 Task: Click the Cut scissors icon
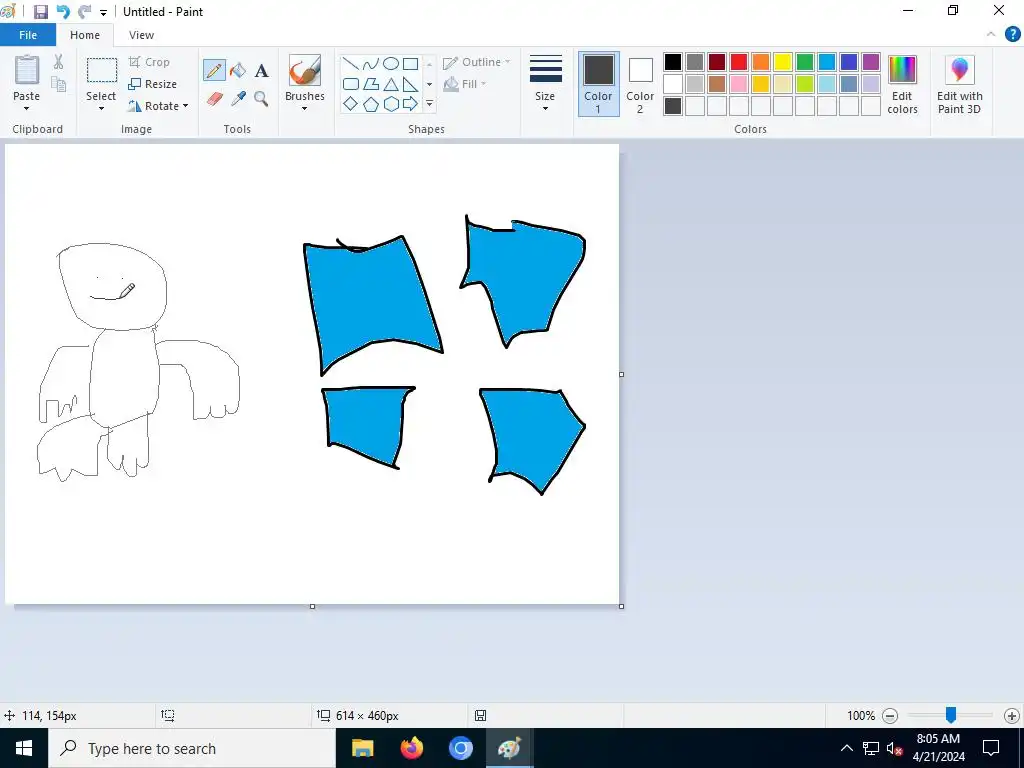coord(58,61)
